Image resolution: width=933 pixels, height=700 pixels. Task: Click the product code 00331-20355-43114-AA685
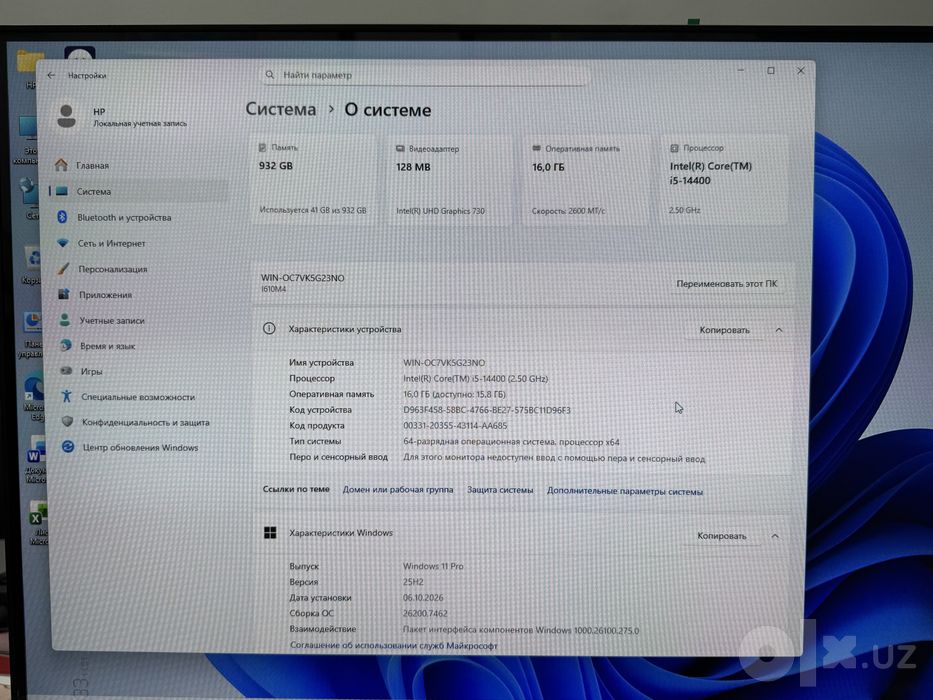(x=455, y=426)
